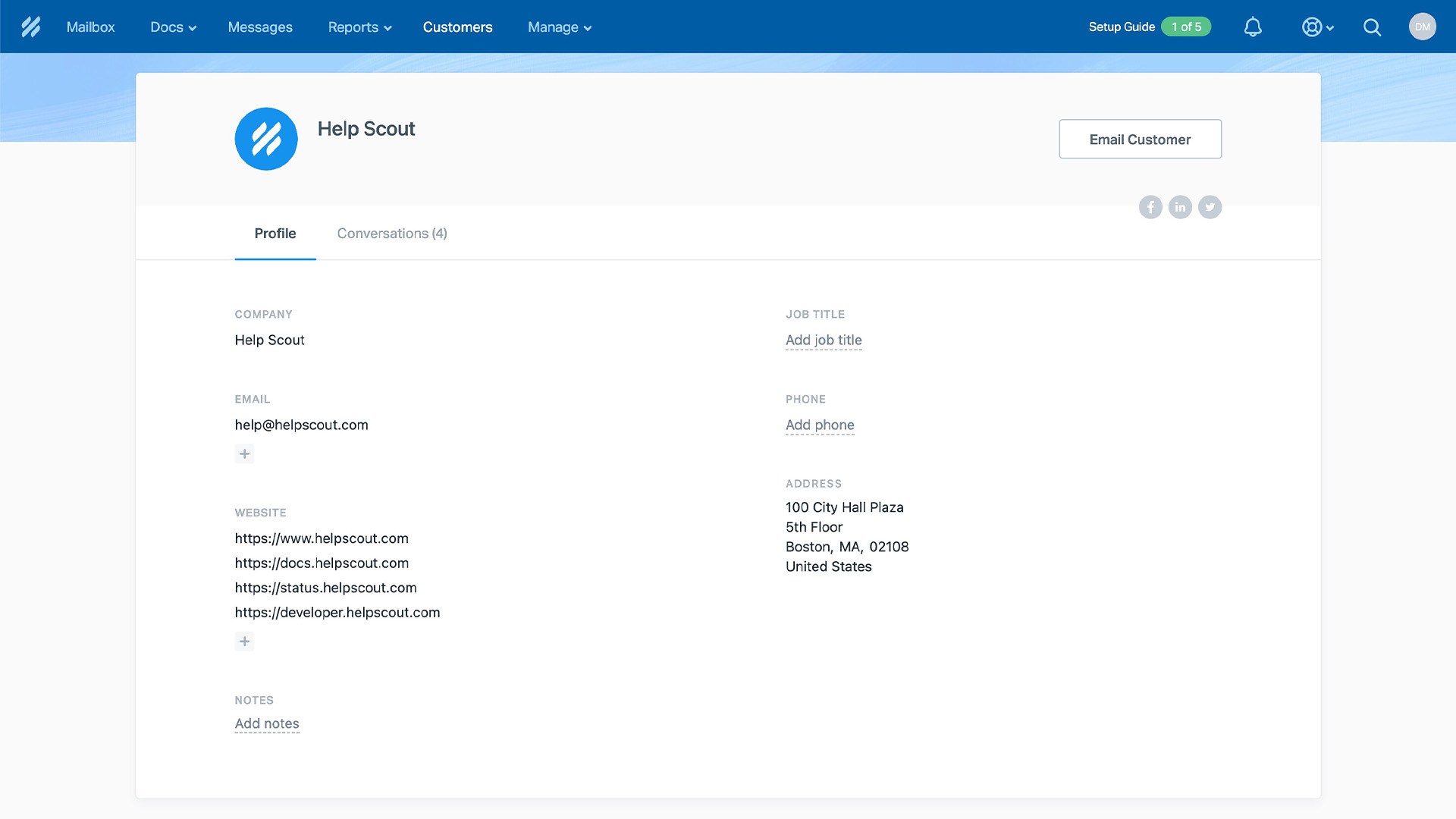Click the Help Scout logo in the navbar
This screenshot has height=819, width=1456.
point(30,27)
